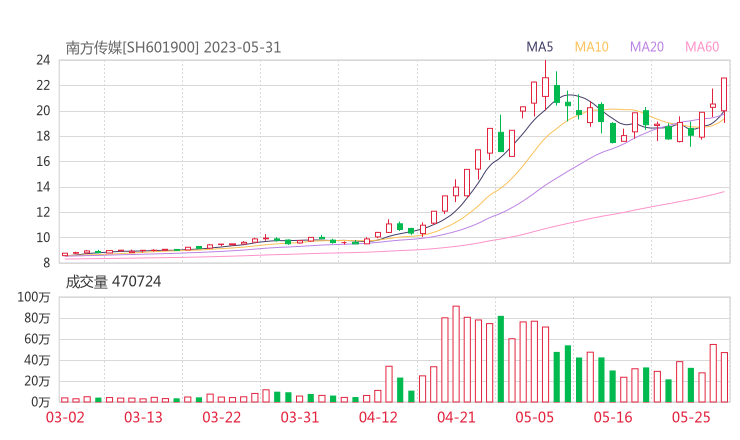Click the price axis value 16
740x440 pixels.
pyautogui.click(x=43, y=161)
